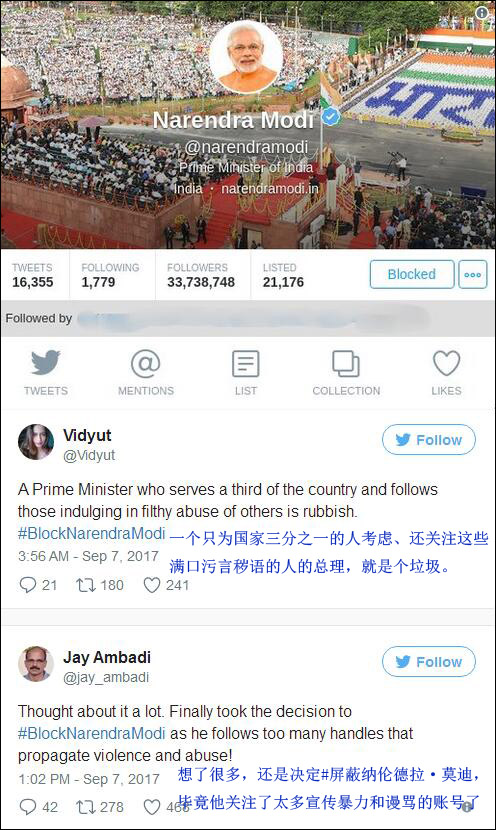Open the narendramodi.in website link
496x830 pixels.
270,188
